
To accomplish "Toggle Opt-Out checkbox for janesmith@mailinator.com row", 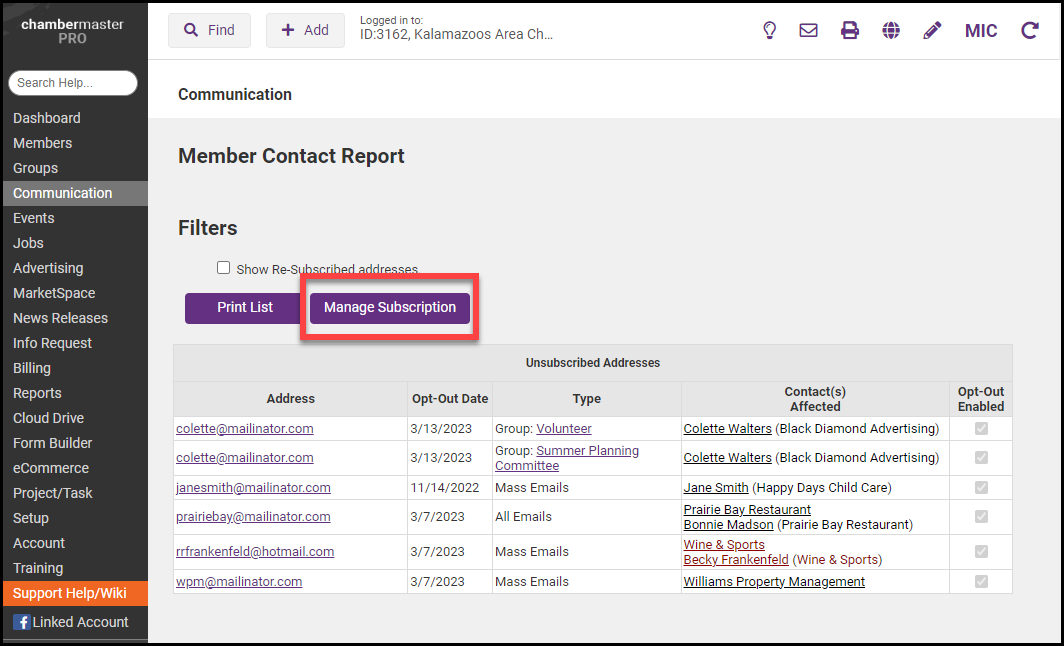I will [981, 488].
